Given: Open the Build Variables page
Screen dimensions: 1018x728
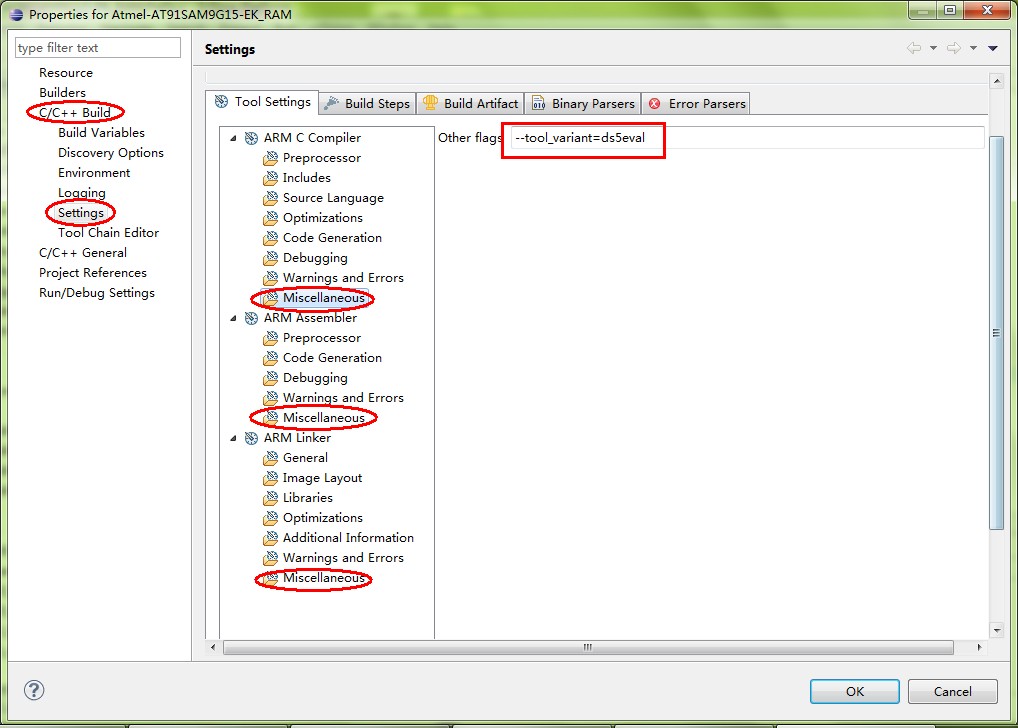Looking at the screenshot, I should (x=101, y=133).
